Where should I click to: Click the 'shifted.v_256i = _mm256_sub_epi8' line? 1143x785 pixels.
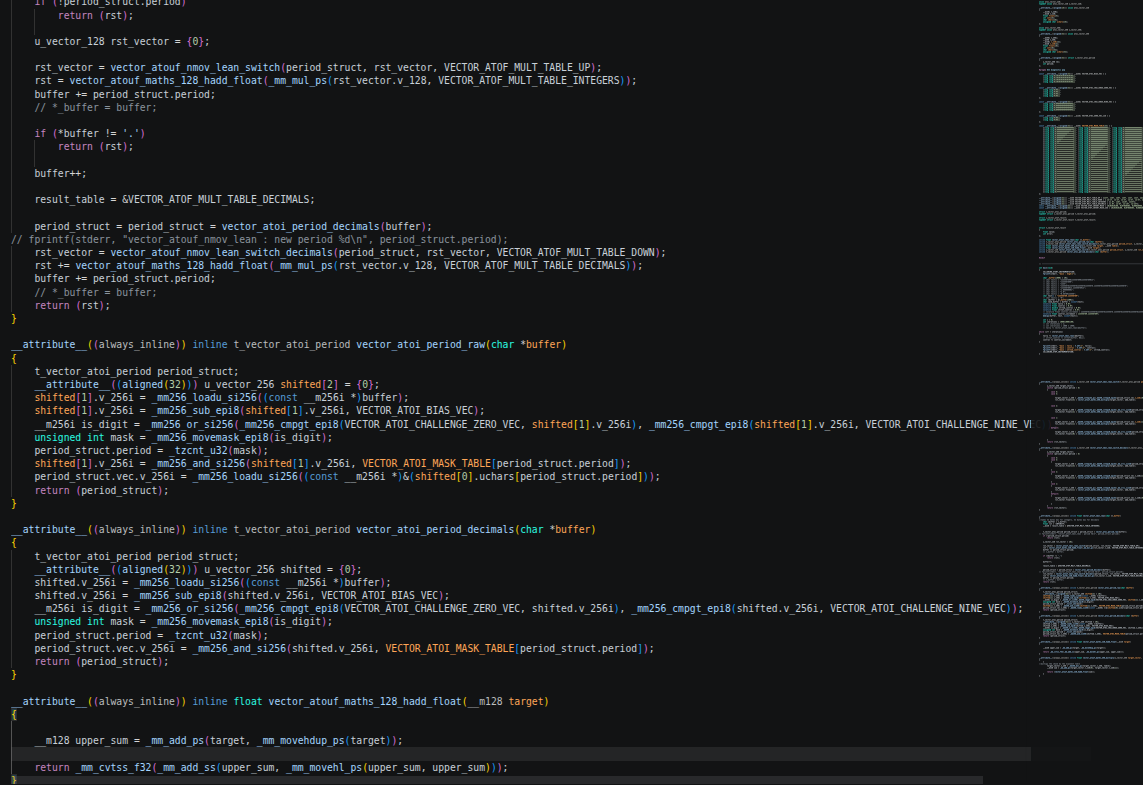pos(242,595)
